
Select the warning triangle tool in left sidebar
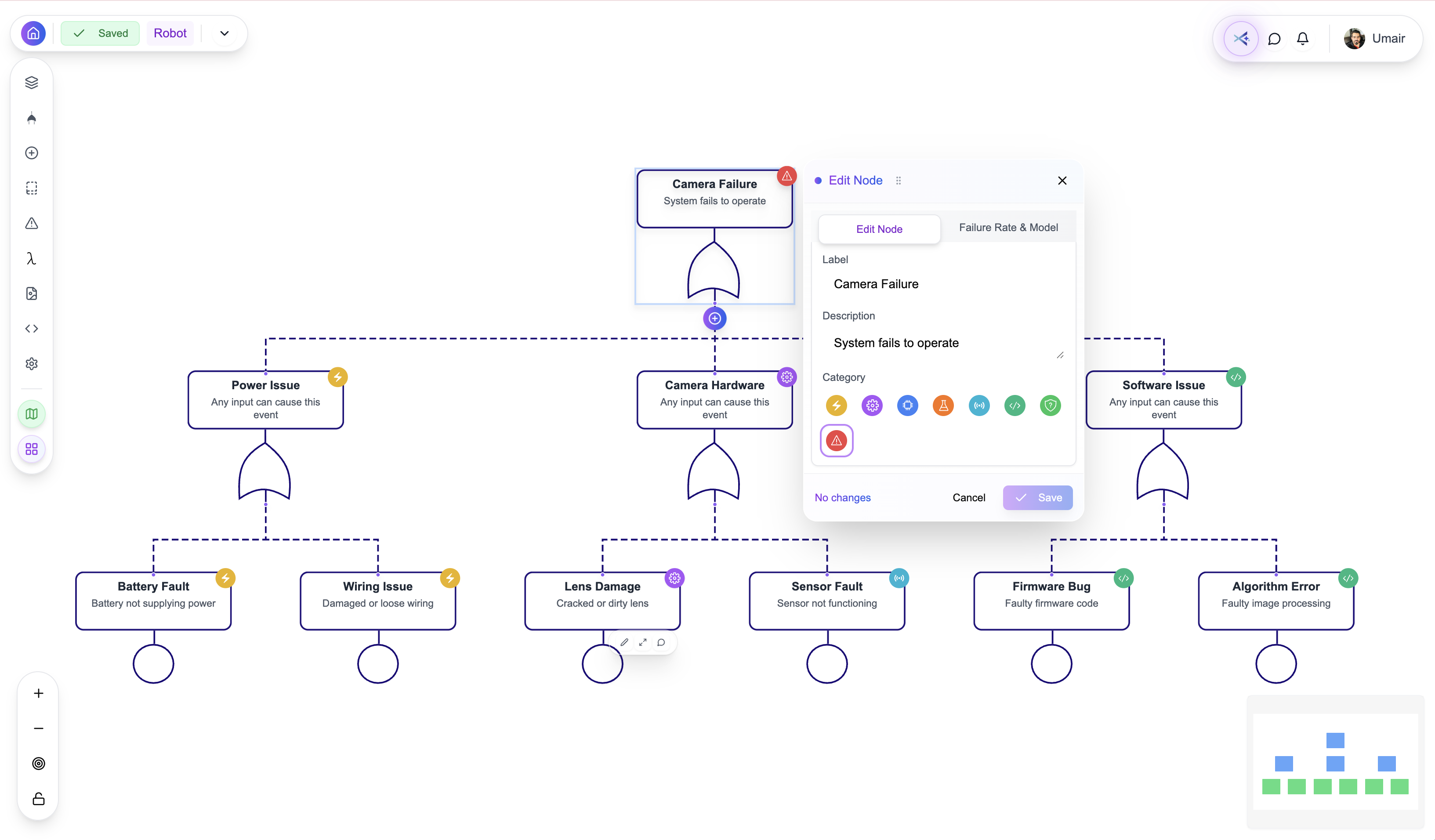pyautogui.click(x=31, y=223)
